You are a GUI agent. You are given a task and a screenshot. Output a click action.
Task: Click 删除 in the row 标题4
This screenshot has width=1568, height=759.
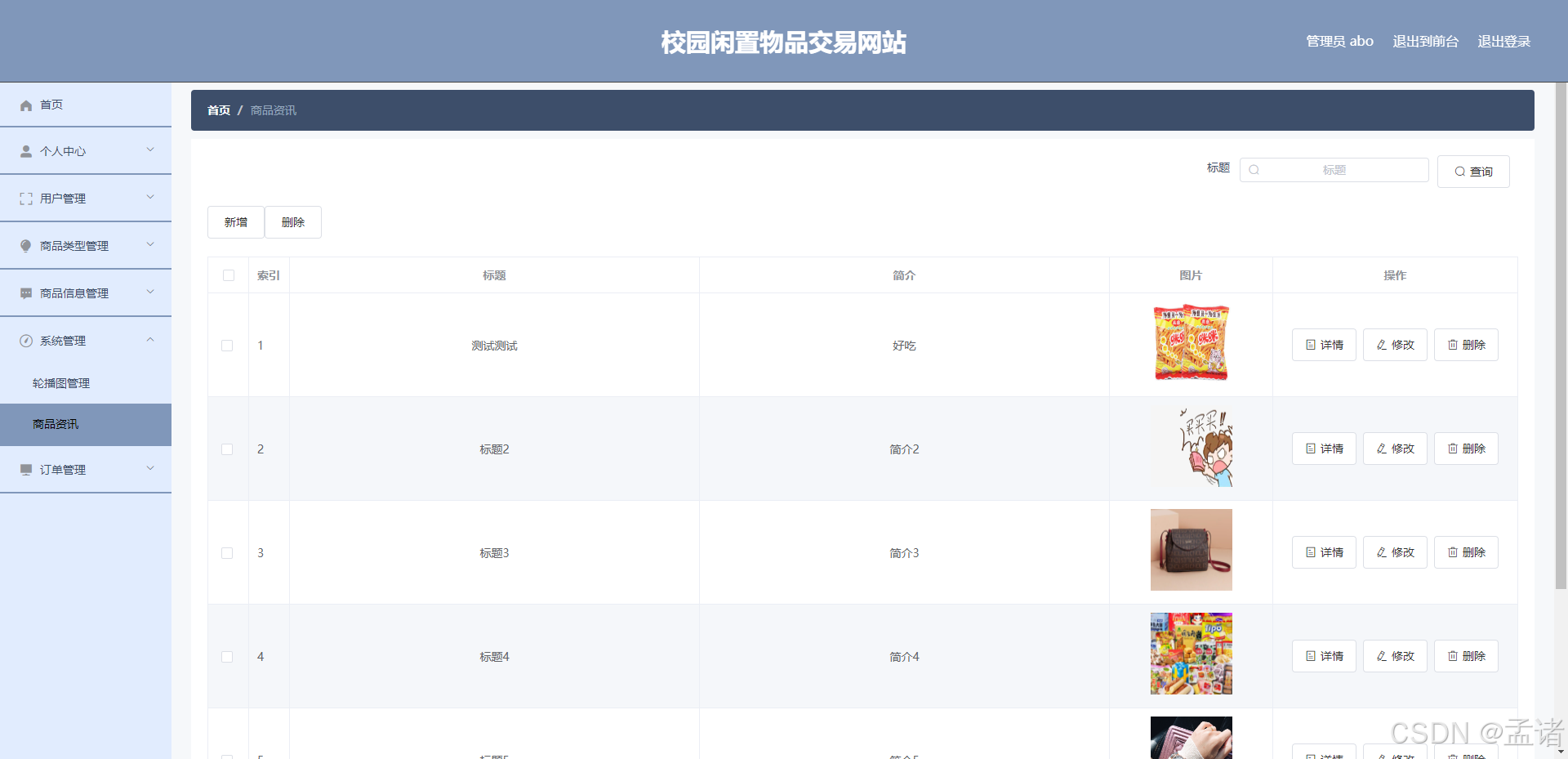tap(1466, 656)
